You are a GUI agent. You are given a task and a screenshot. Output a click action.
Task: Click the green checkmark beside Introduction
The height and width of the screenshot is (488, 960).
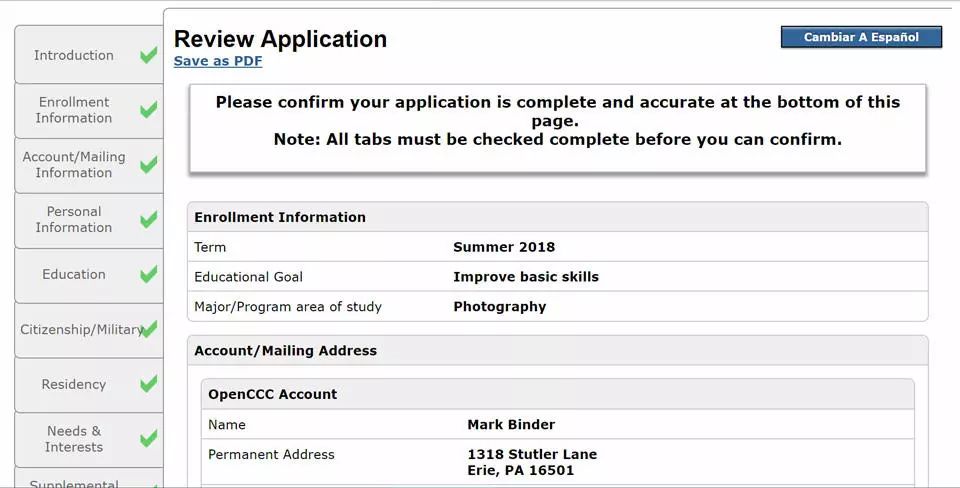point(148,55)
